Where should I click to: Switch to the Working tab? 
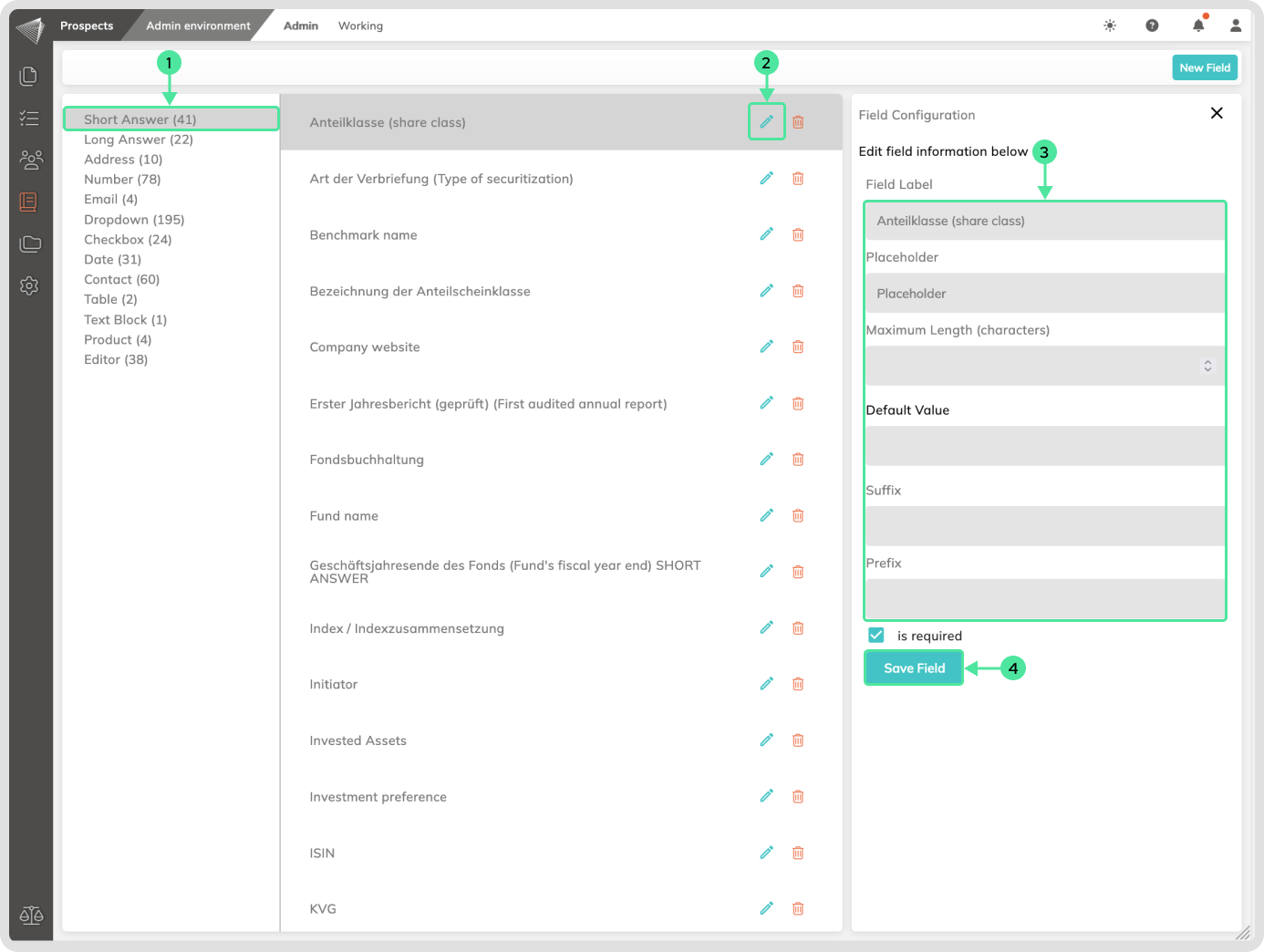point(360,26)
